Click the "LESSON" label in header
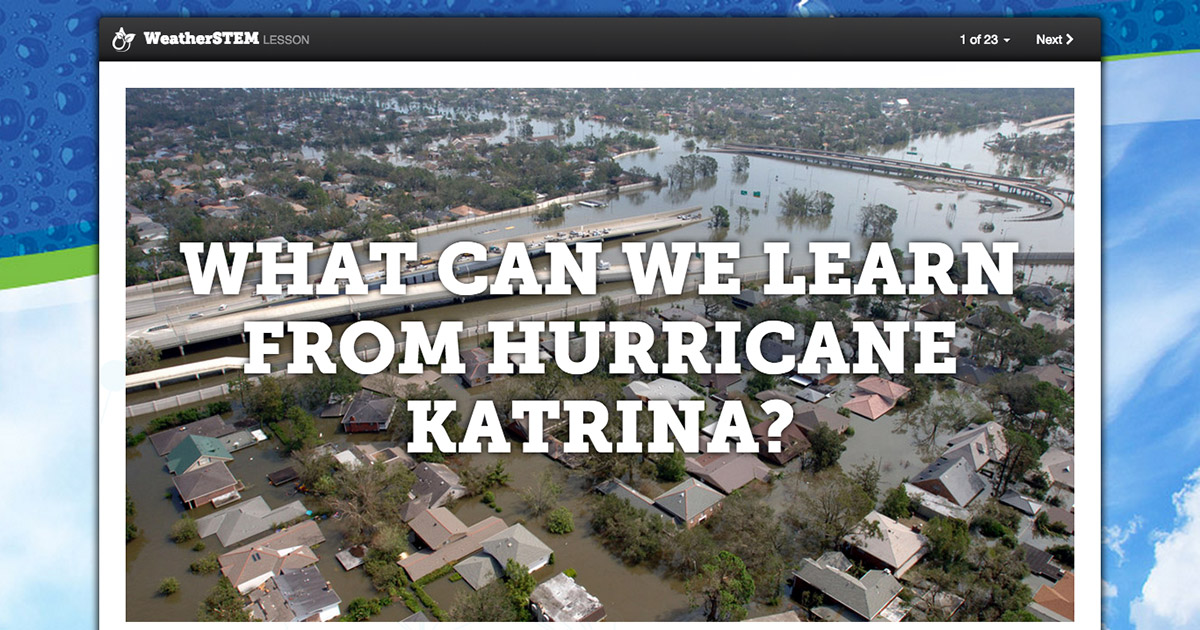The image size is (1200, 630). click(x=286, y=40)
